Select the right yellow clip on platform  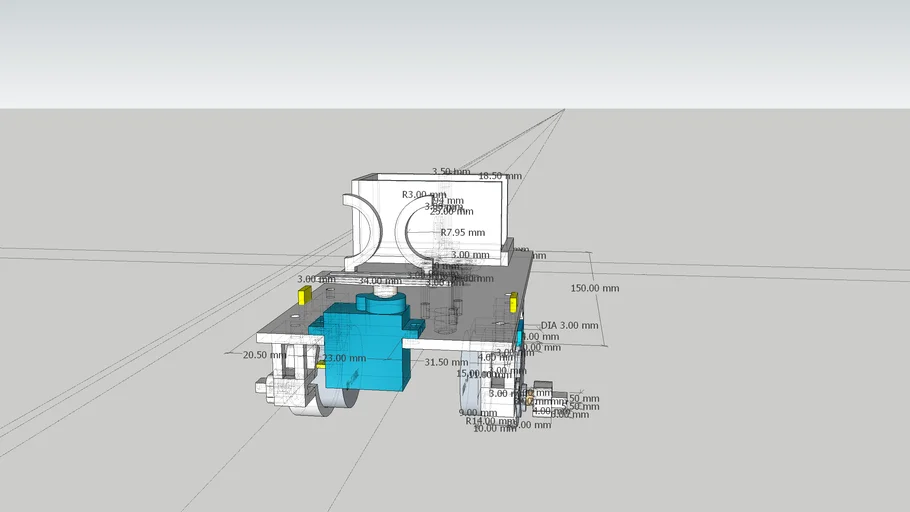[514, 303]
